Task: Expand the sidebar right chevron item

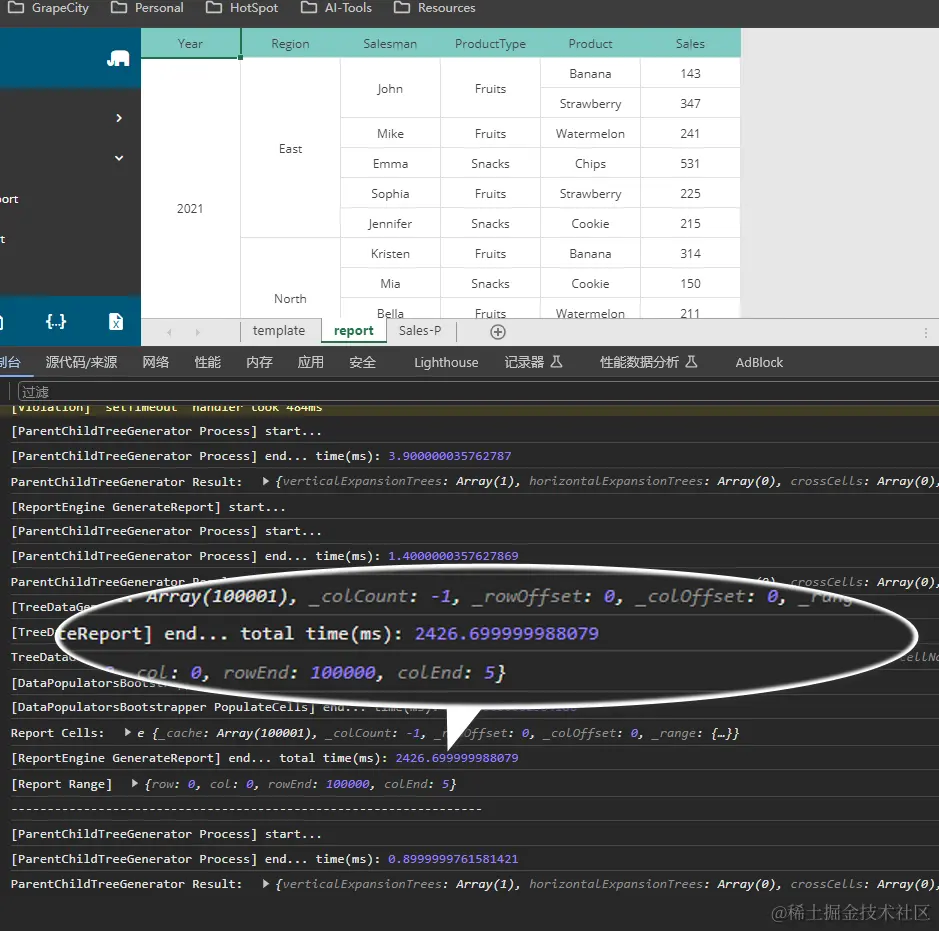Action: [x=119, y=118]
